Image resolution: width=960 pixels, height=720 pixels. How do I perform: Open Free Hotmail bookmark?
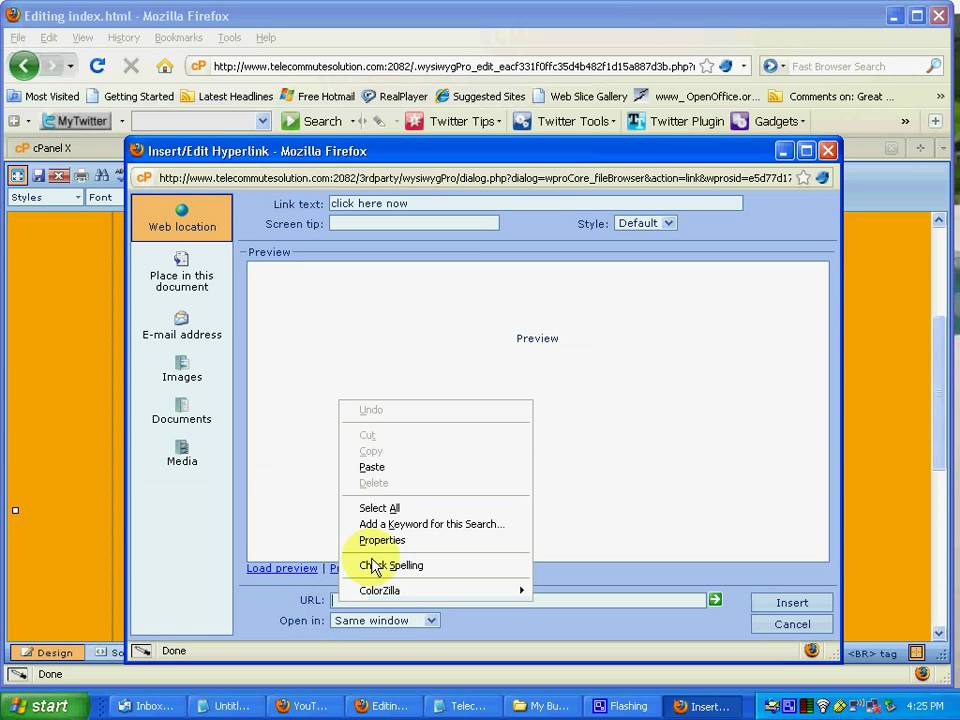(318, 96)
